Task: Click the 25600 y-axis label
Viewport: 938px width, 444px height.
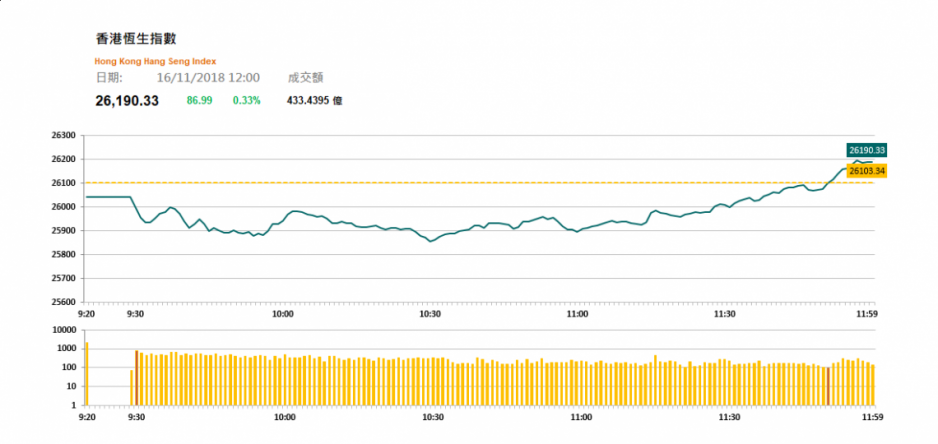Action: click(65, 302)
